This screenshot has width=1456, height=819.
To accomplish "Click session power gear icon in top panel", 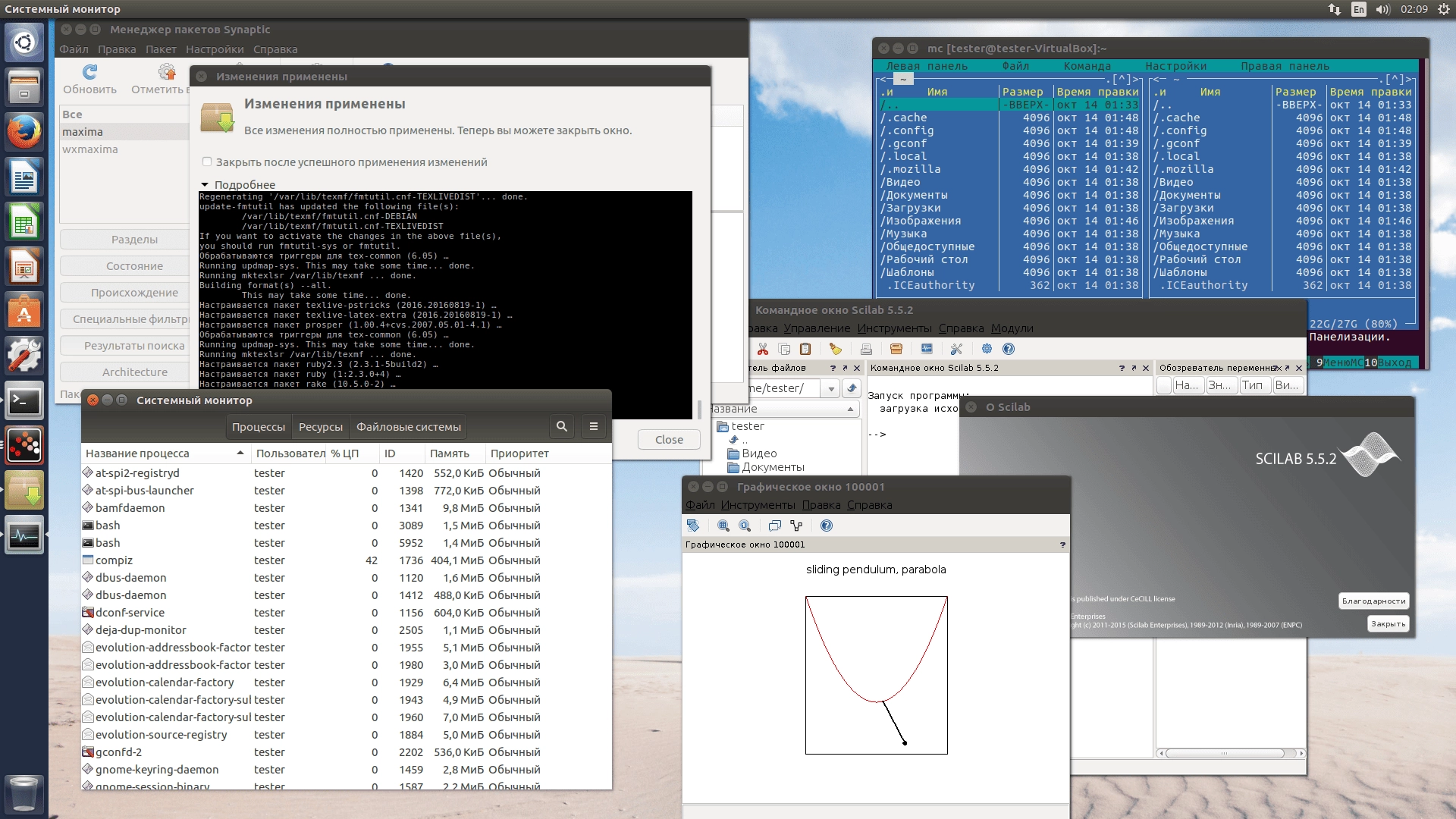I will tap(1444, 9).
